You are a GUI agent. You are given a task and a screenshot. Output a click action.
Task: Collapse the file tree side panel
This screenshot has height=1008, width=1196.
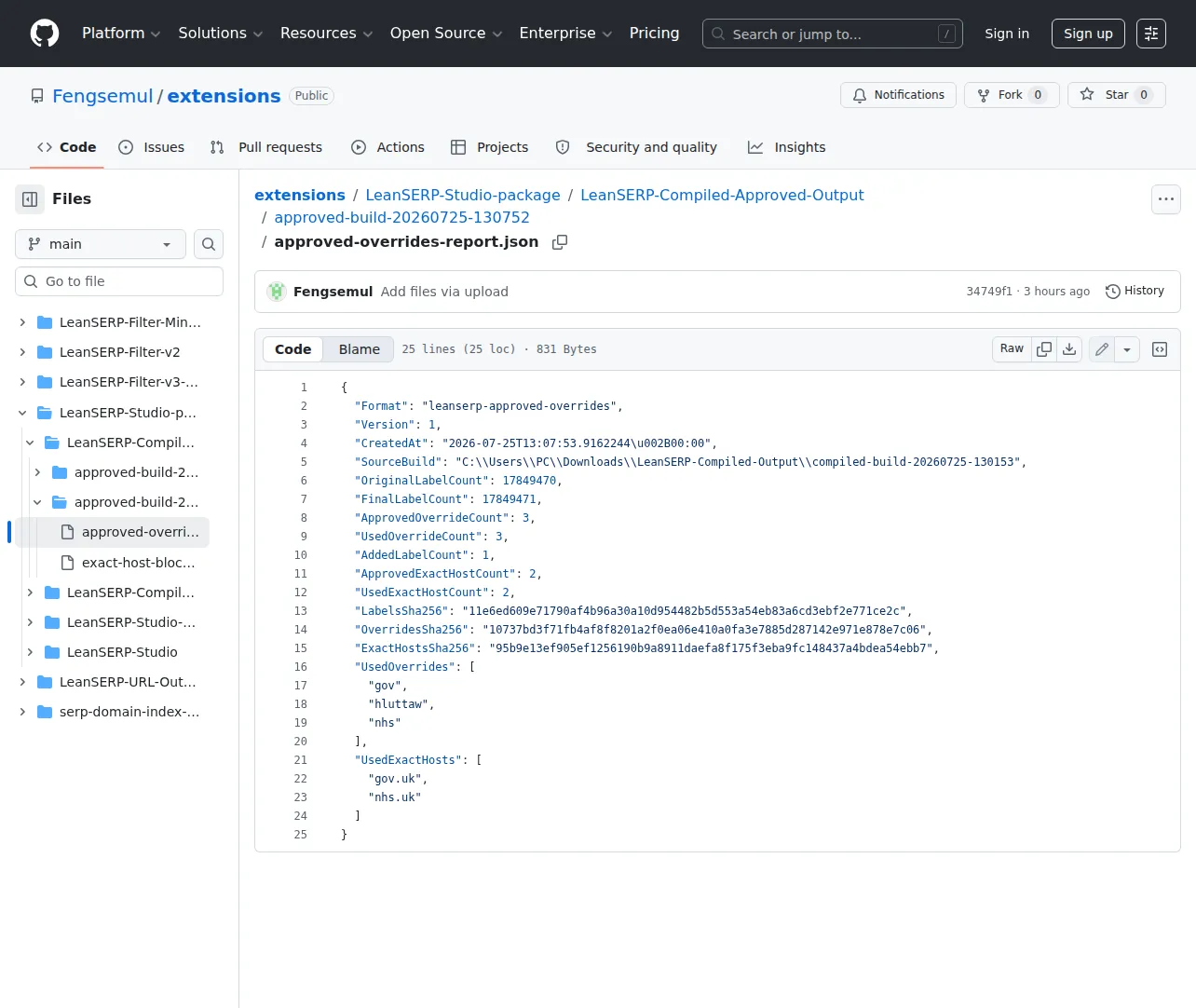click(x=30, y=199)
